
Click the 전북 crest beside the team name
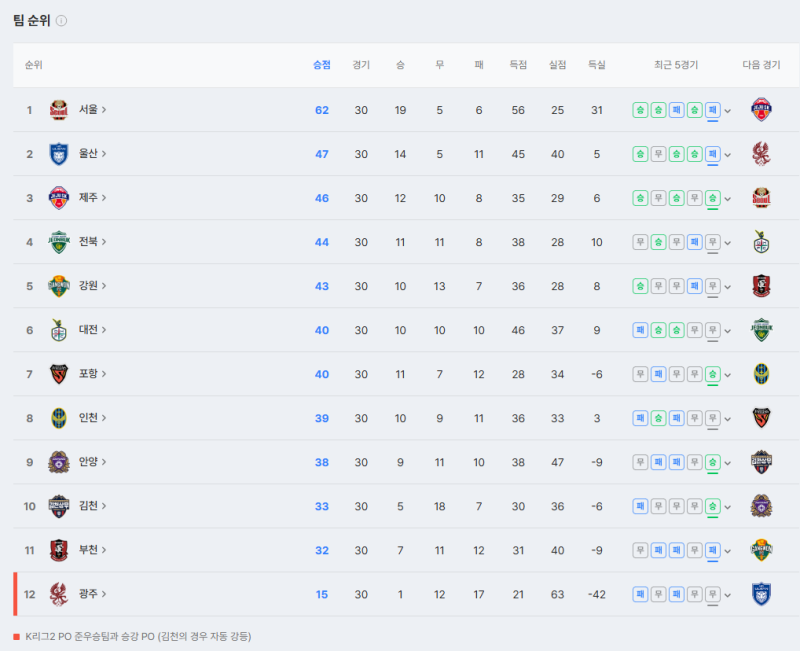pos(59,242)
